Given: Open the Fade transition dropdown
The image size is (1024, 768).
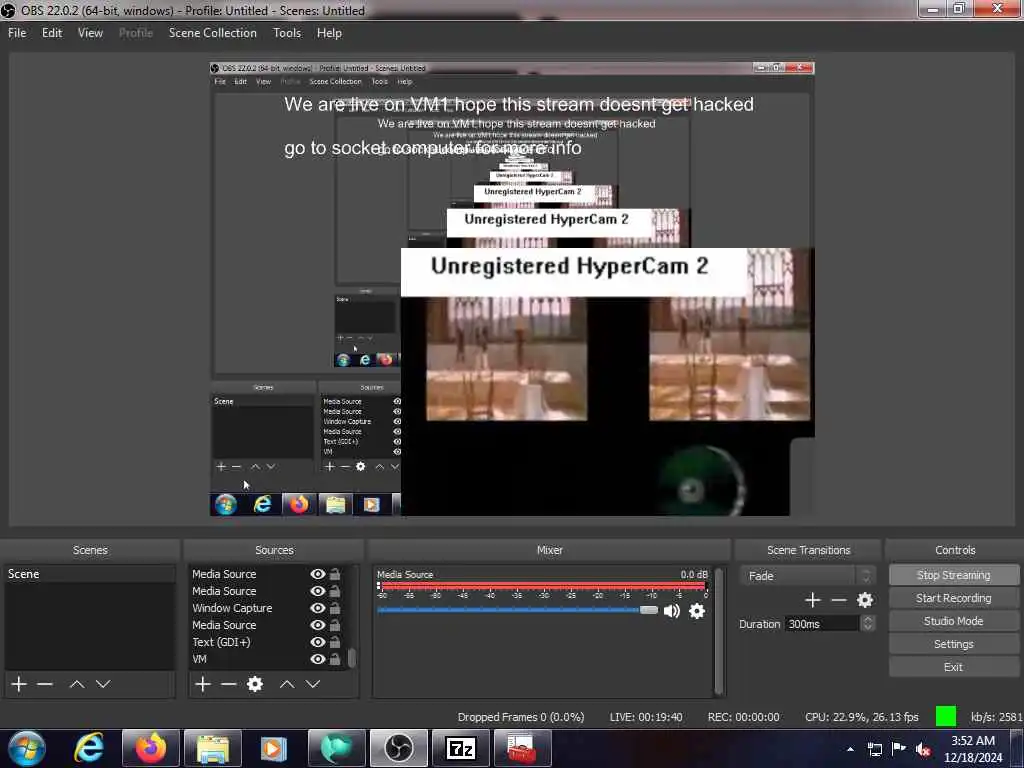Looking at the screenshot, I should (x=808, y=575).
